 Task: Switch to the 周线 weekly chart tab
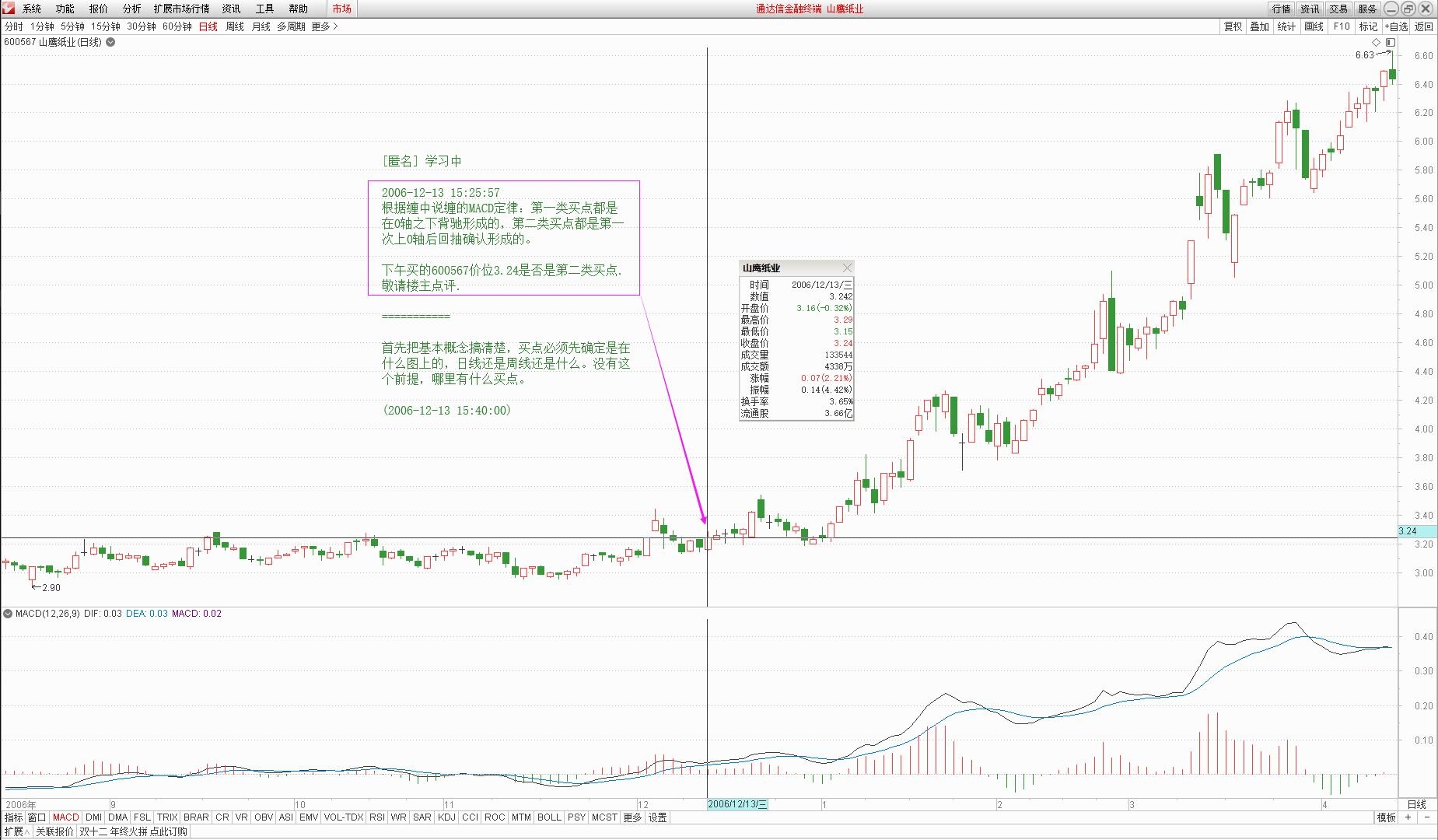pos(233,26)
